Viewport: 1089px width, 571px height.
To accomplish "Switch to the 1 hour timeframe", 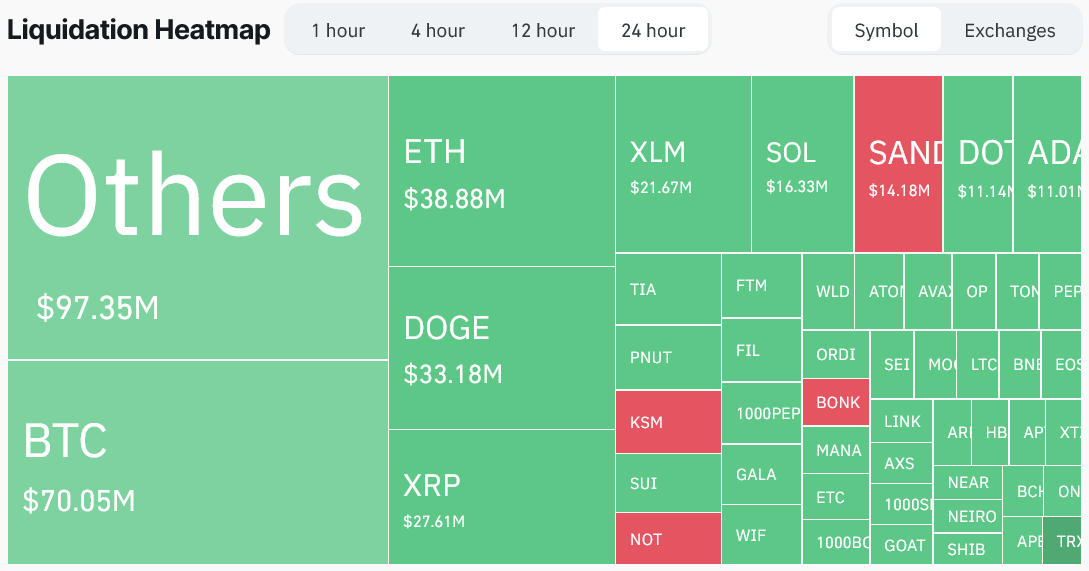I will point(338,31).
